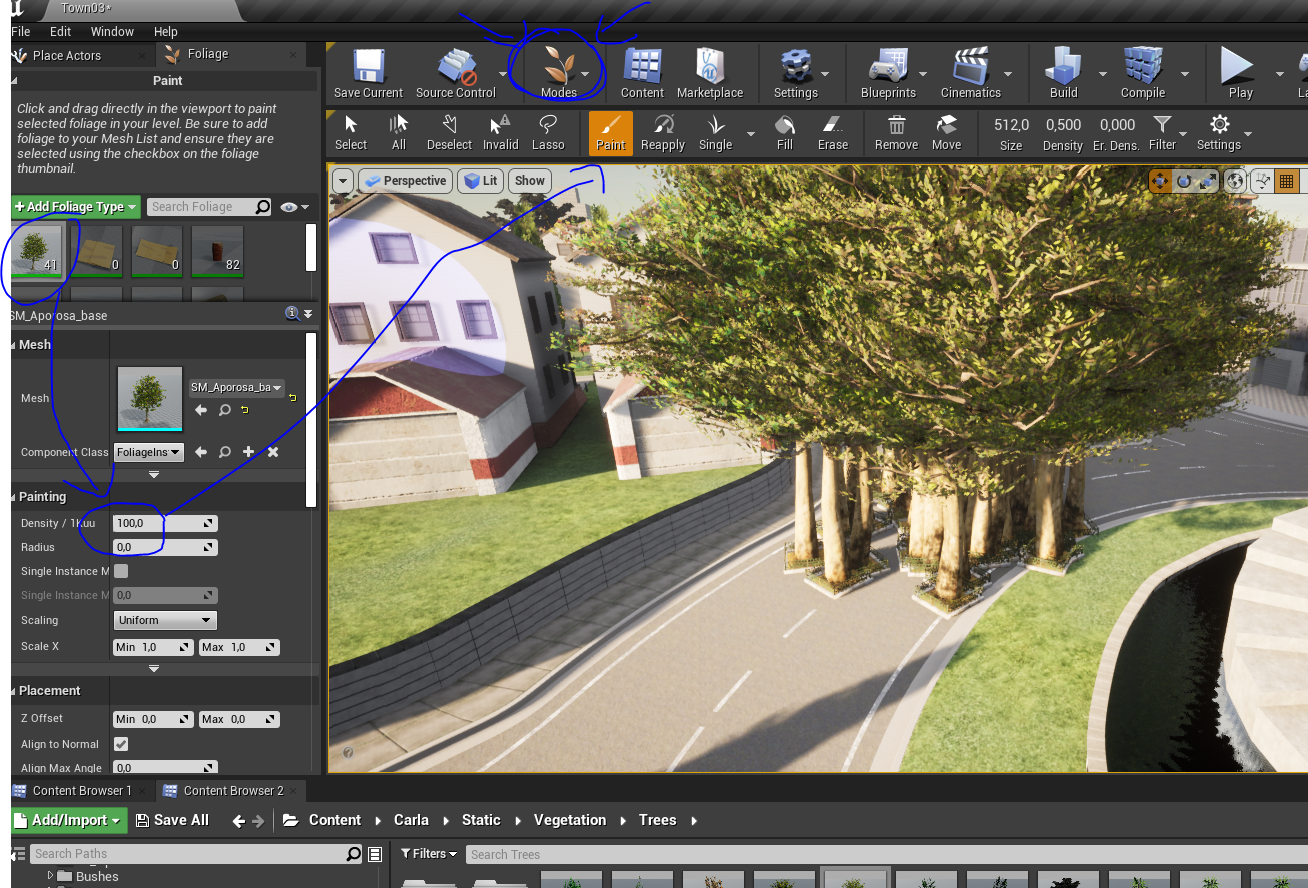Use the Fill foliage tool
The width and height of the screenshot is (1308, 888).
point(784,132)
